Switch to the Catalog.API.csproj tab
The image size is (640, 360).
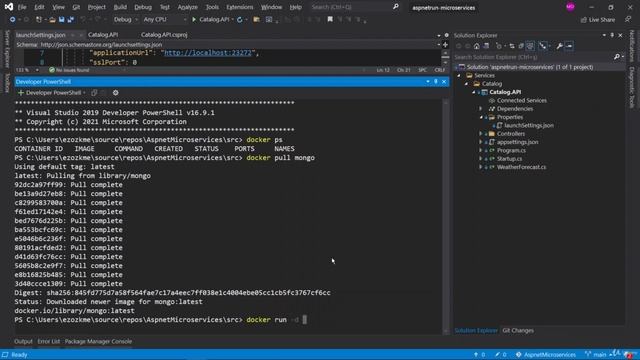click(x=164, y=35)
